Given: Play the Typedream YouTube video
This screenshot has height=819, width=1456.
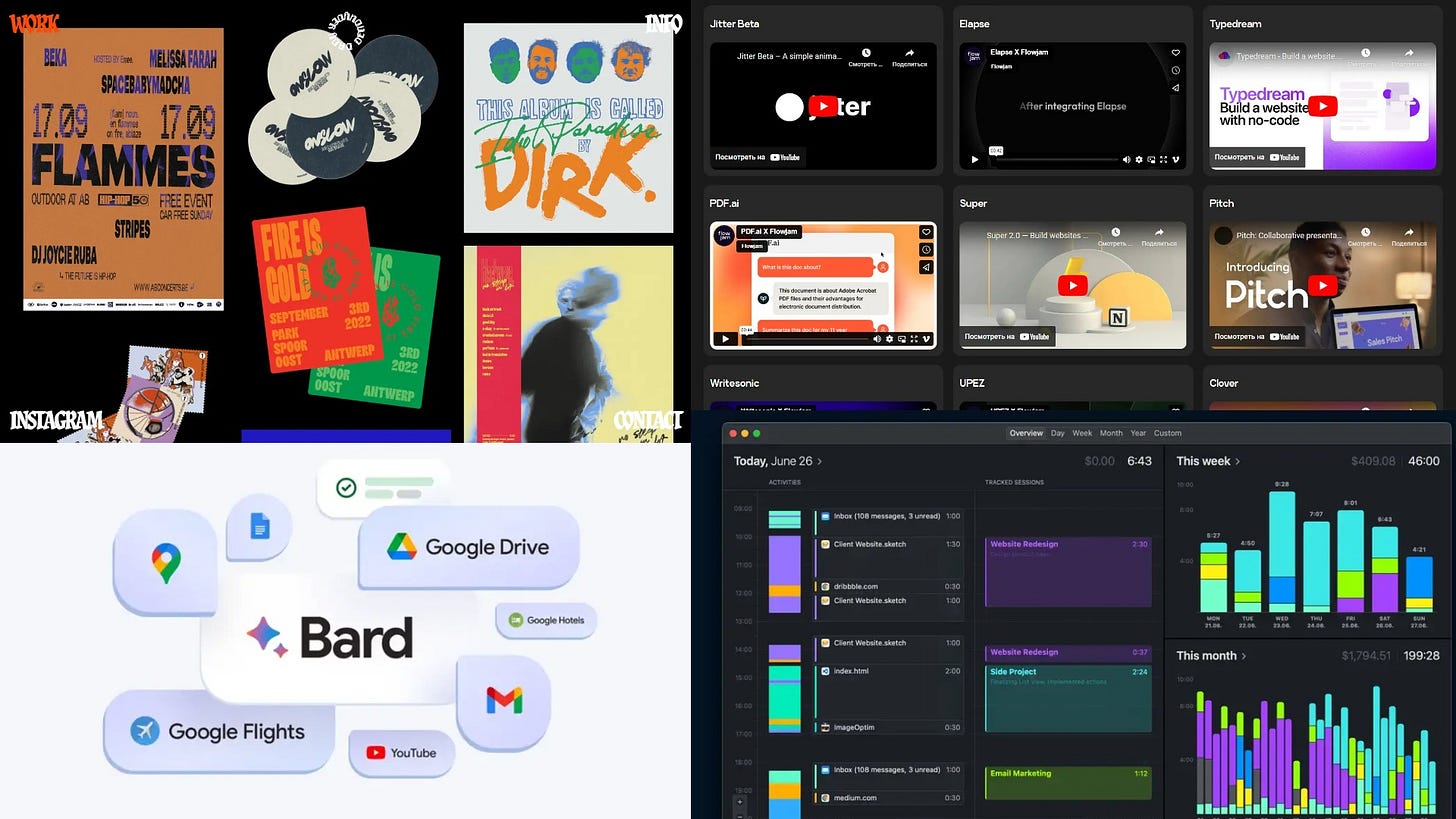Looking at the screenshot, I should click(x=1322, y=106).
